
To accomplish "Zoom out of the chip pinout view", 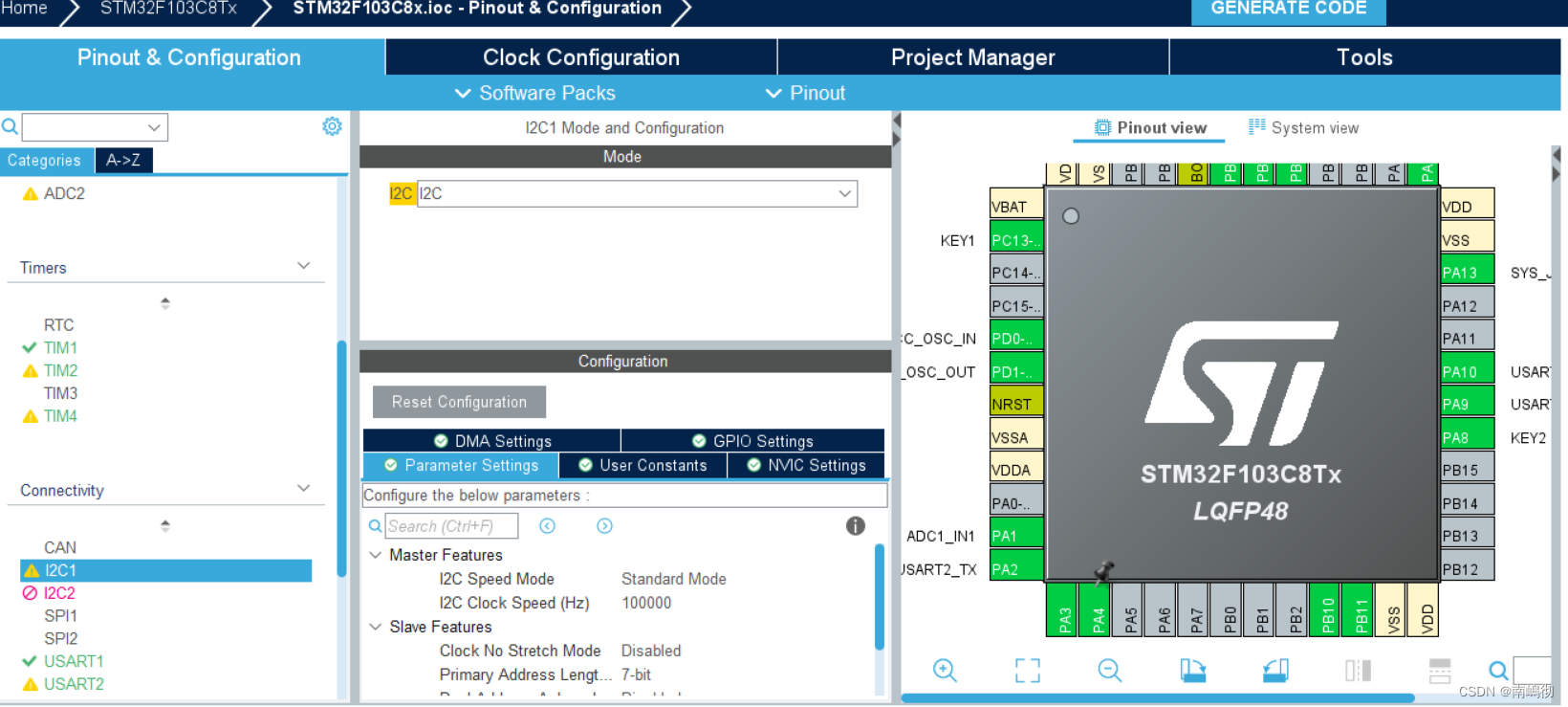I will tap(1110, 670).
